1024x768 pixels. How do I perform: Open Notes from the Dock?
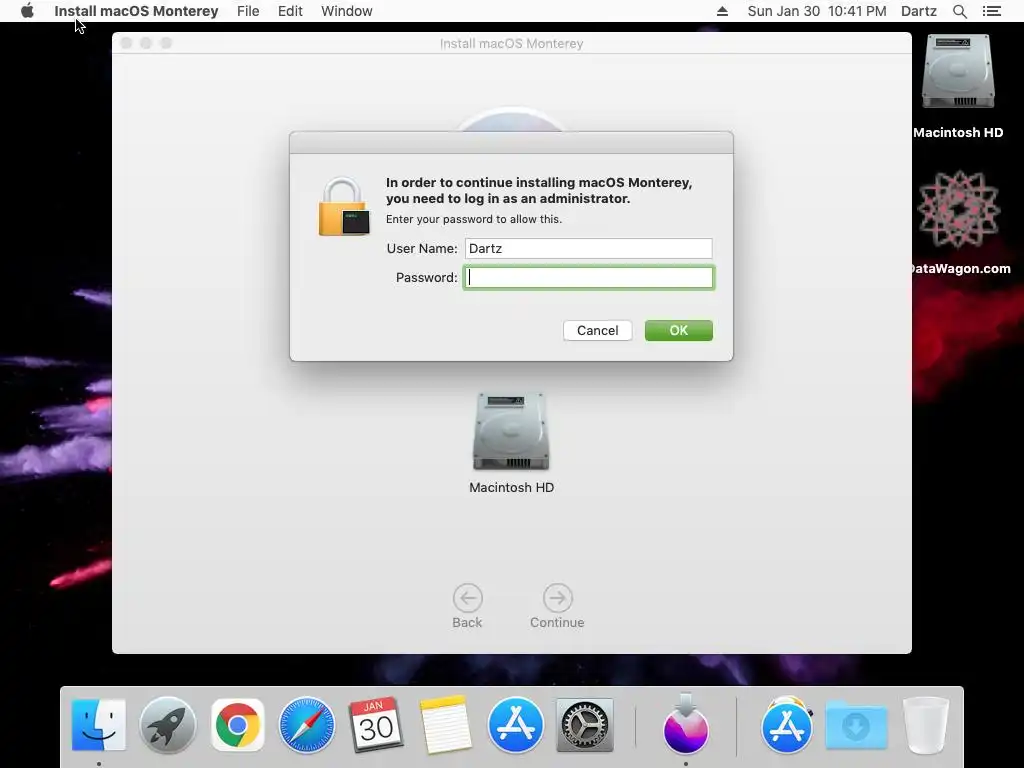pyautogui.click(x=445, y=725)
